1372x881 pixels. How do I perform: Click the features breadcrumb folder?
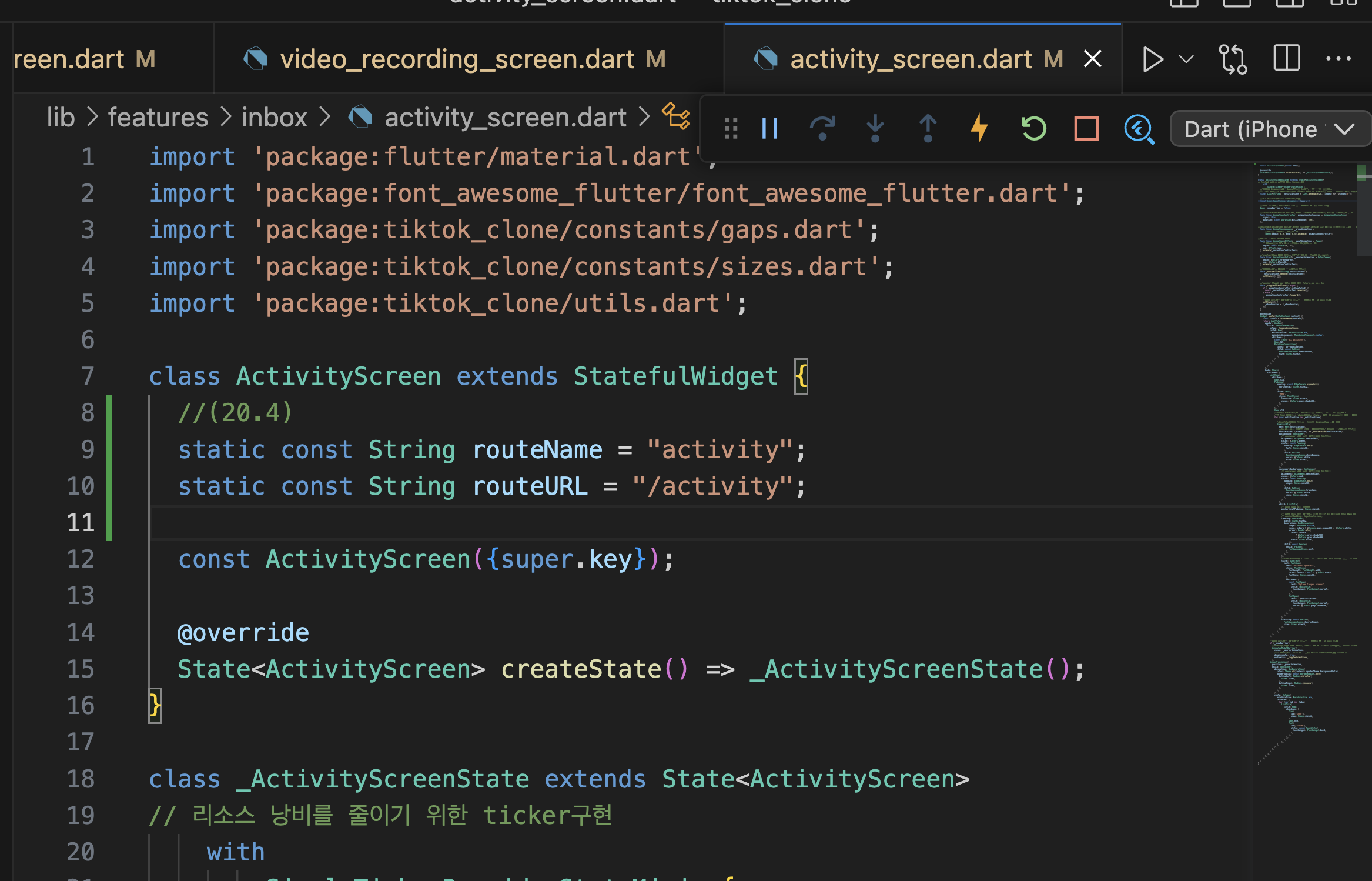point(158,118)
